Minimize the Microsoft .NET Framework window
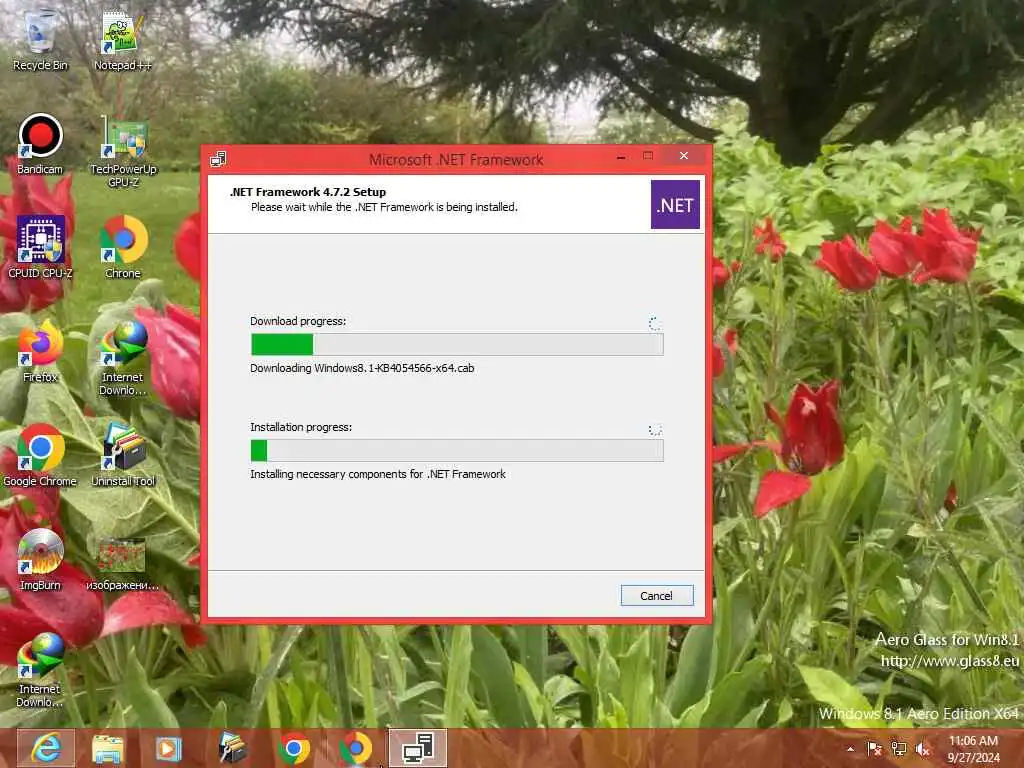The image size is (1024, 768). pos(621,157)
